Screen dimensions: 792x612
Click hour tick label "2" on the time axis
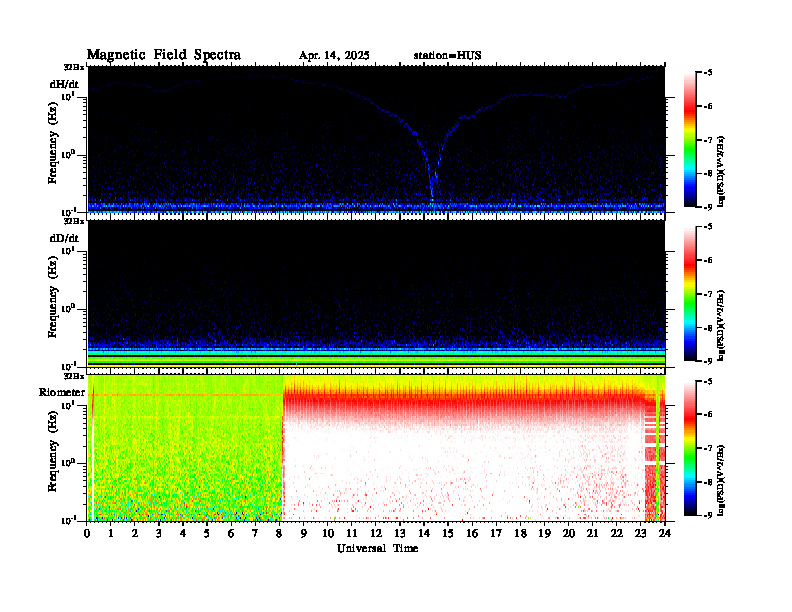click(x=135, y=534)
